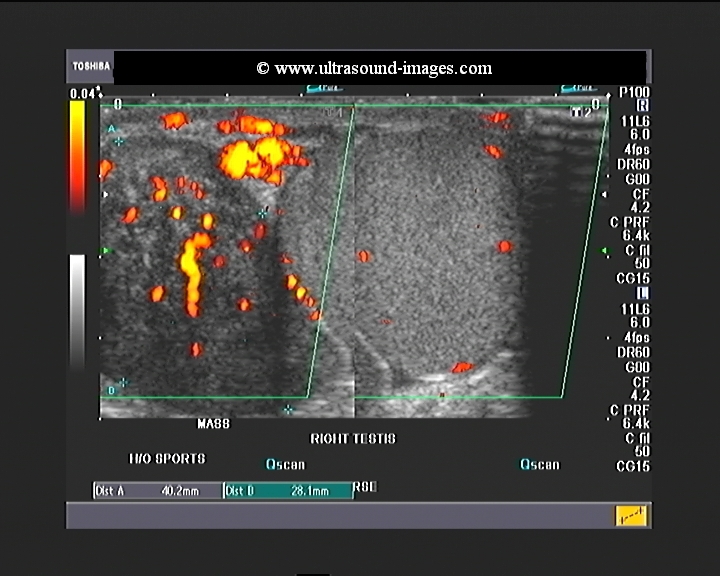Screen dimensions: 720x576
Task: Click the MASS annotation under the left image
Action: [213, 424]
